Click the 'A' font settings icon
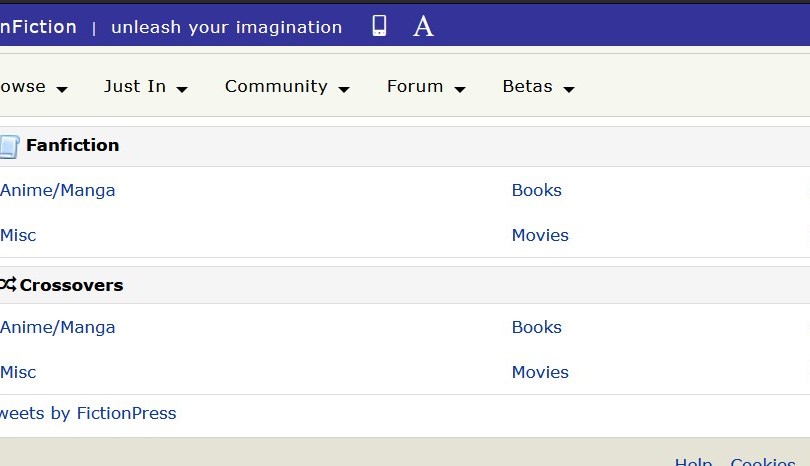Image resolution: width=810 pixels, height=466 pixels. (x=423, y=27)
